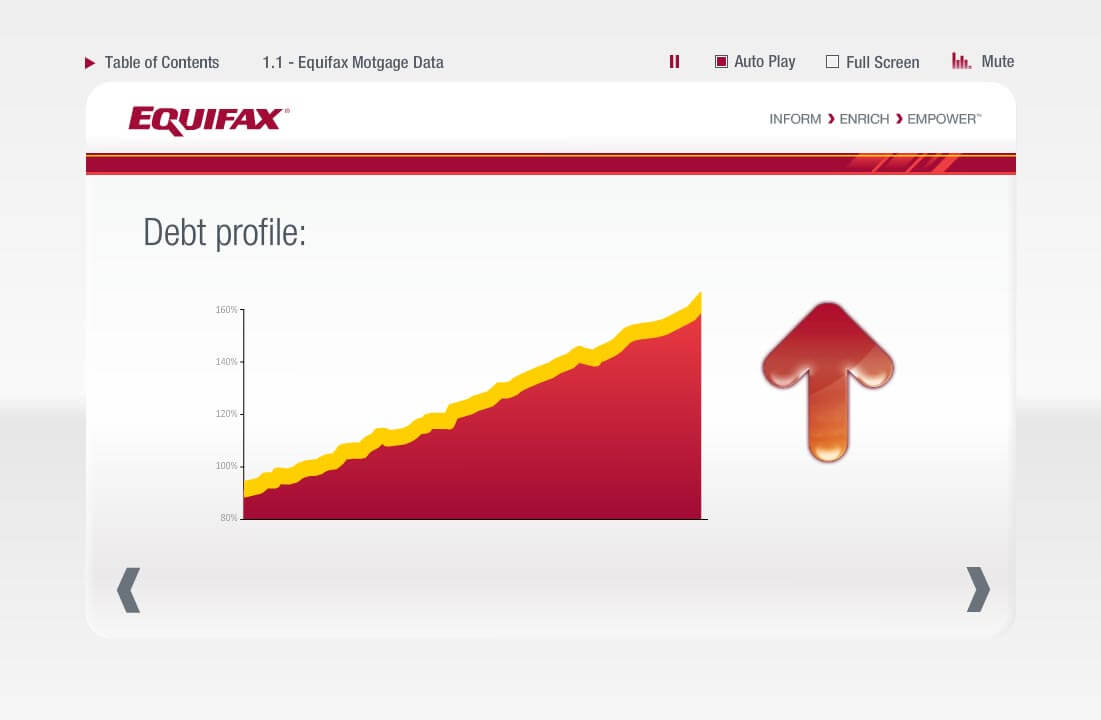Click the triangle beside Table of Contents
The width and height of the screenshot is (1101, 720).
[90, 63]
